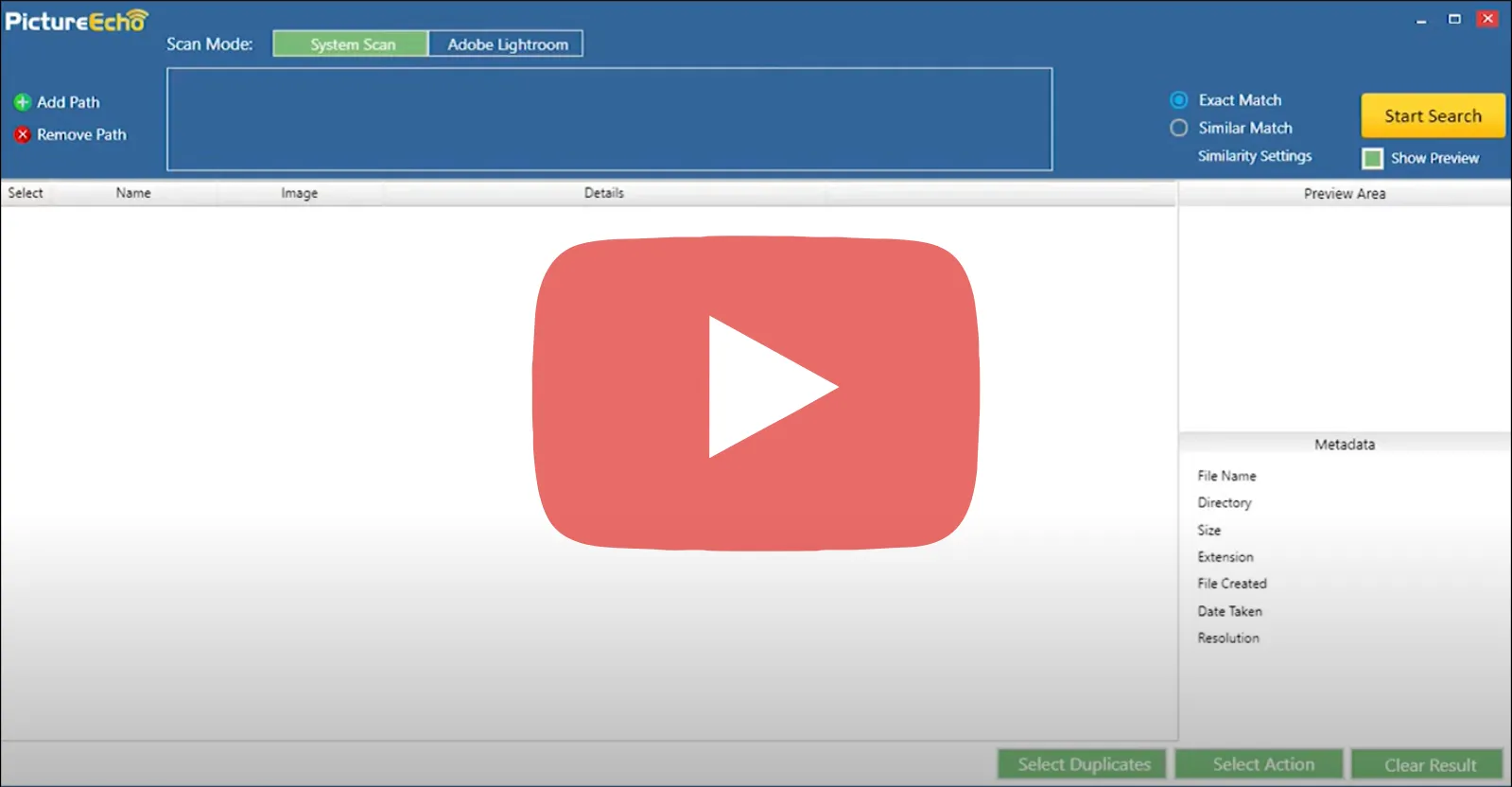Click the Date Taken metadata label

[1229, 611]
